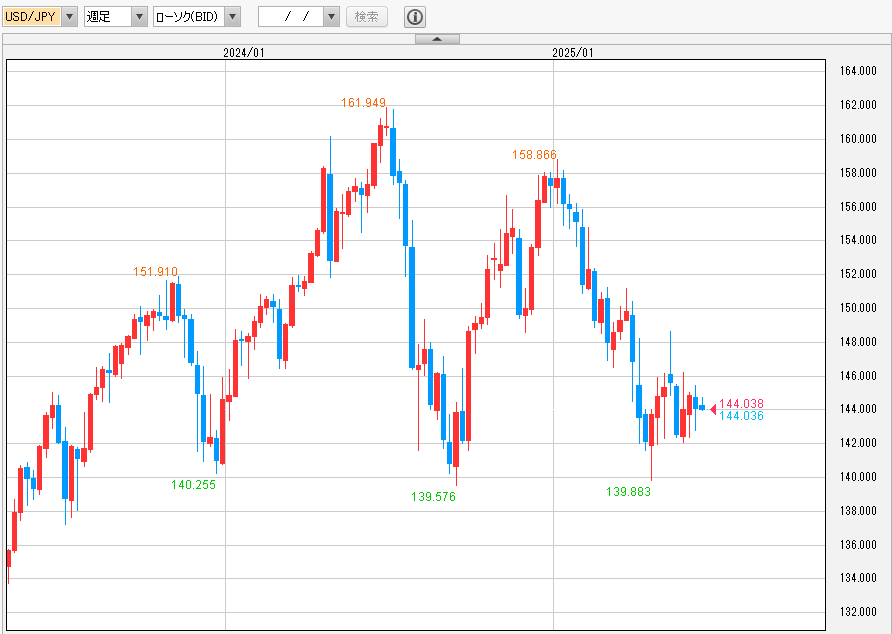Click the 146.000 price axis label
Viewport: 892px width, 634px height.
point(858,375)
